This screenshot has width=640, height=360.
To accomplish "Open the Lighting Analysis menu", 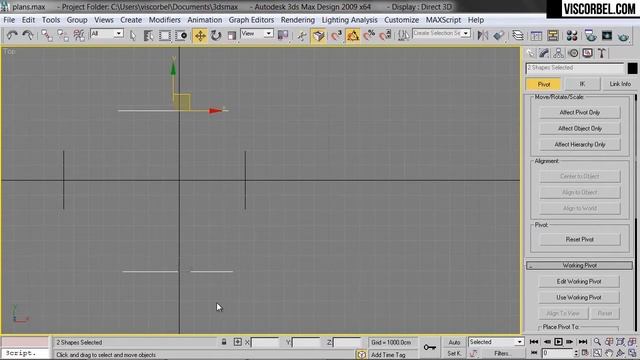I will tap(349, 20).
